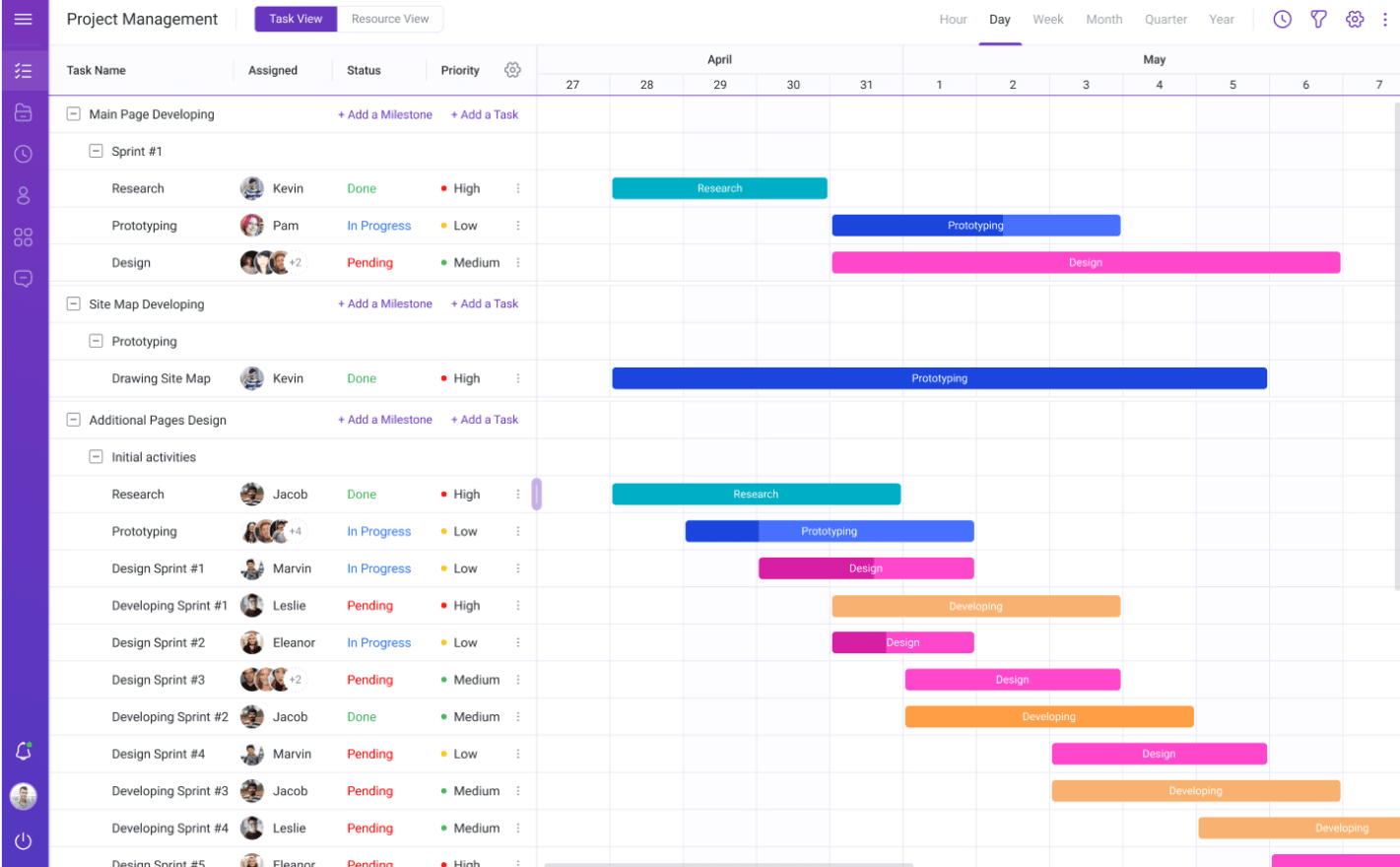This screenshot has width=1400, height=867.
Task: Open the projects folder icon in the sidebar
Action: pyautogui.click(x=23, y=111)
